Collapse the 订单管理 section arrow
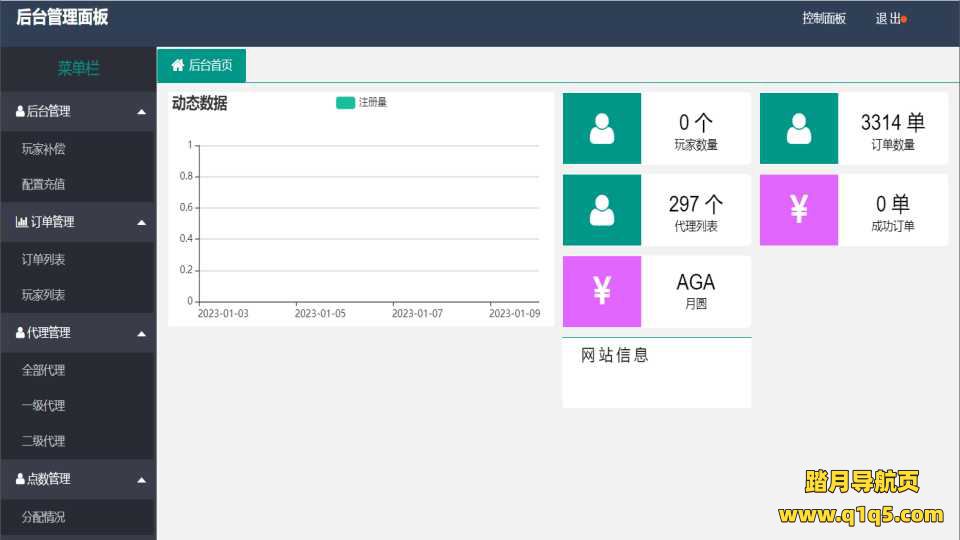This screenshot has height=540, width=960. point(141,222)
